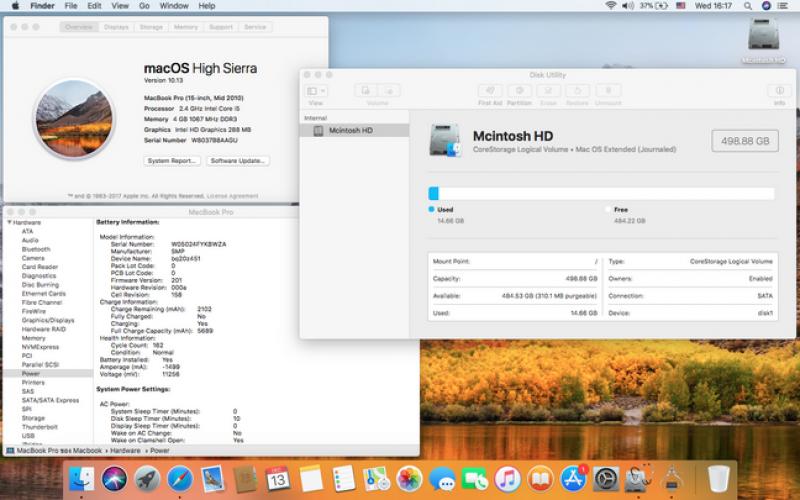Open Maps from the Dock
This screenshot has height=500, width=800.
[377, 479]
